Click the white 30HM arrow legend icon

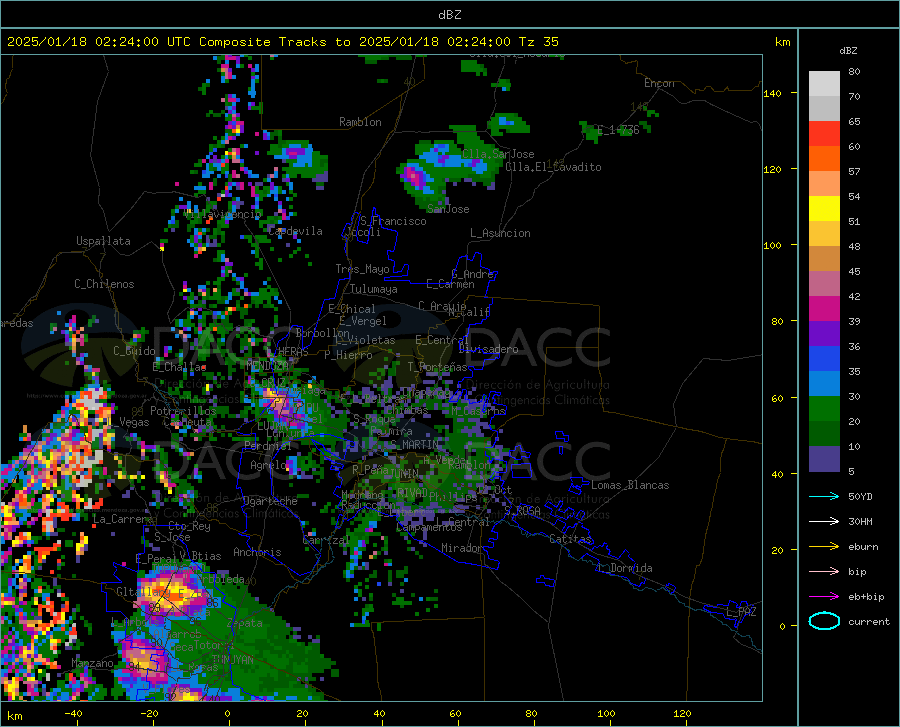(824, 522)
